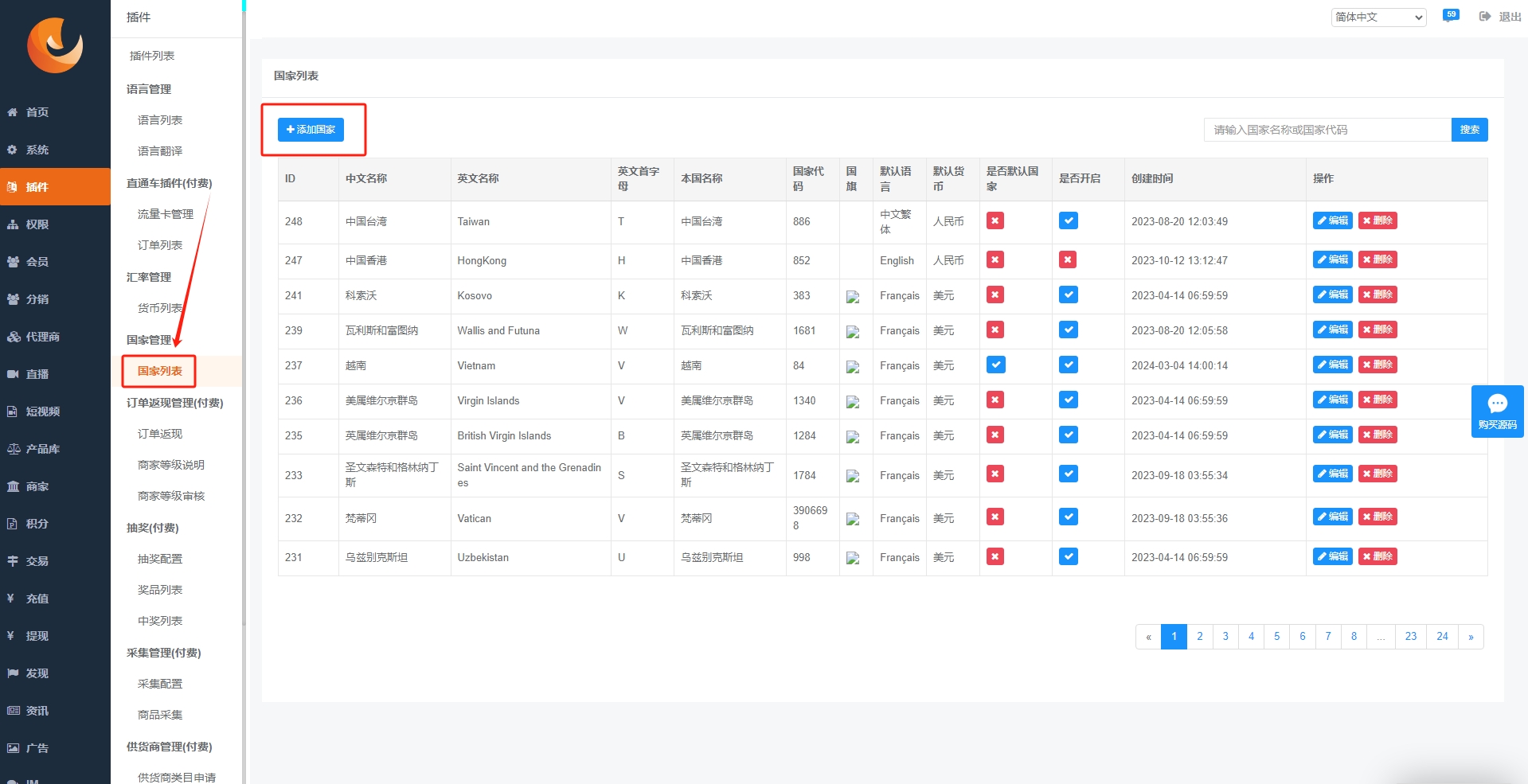The image size is (1528, 784).
Task: Open the 短视频 short video sidebar item
Action: pos(55,412)
